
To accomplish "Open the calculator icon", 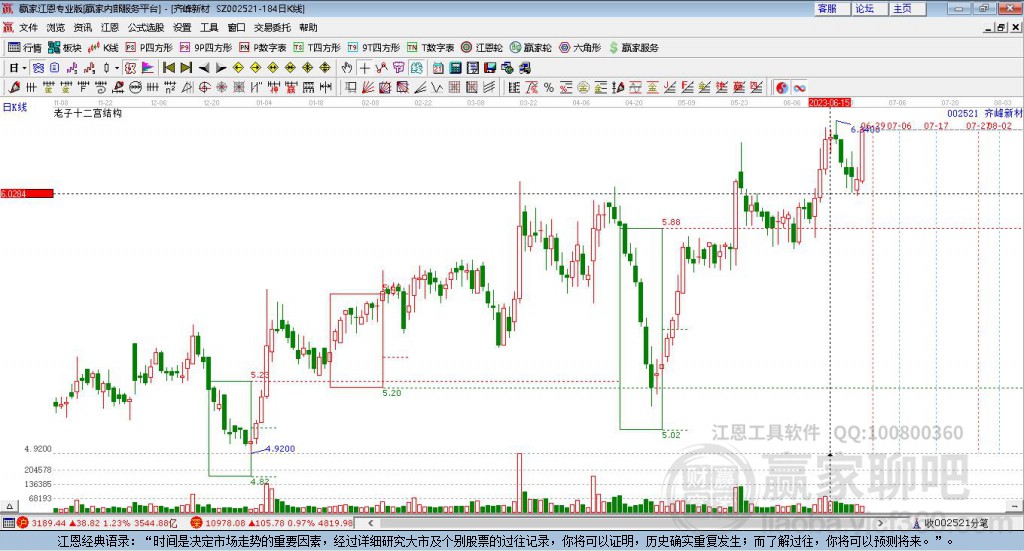I will point(455,68).
